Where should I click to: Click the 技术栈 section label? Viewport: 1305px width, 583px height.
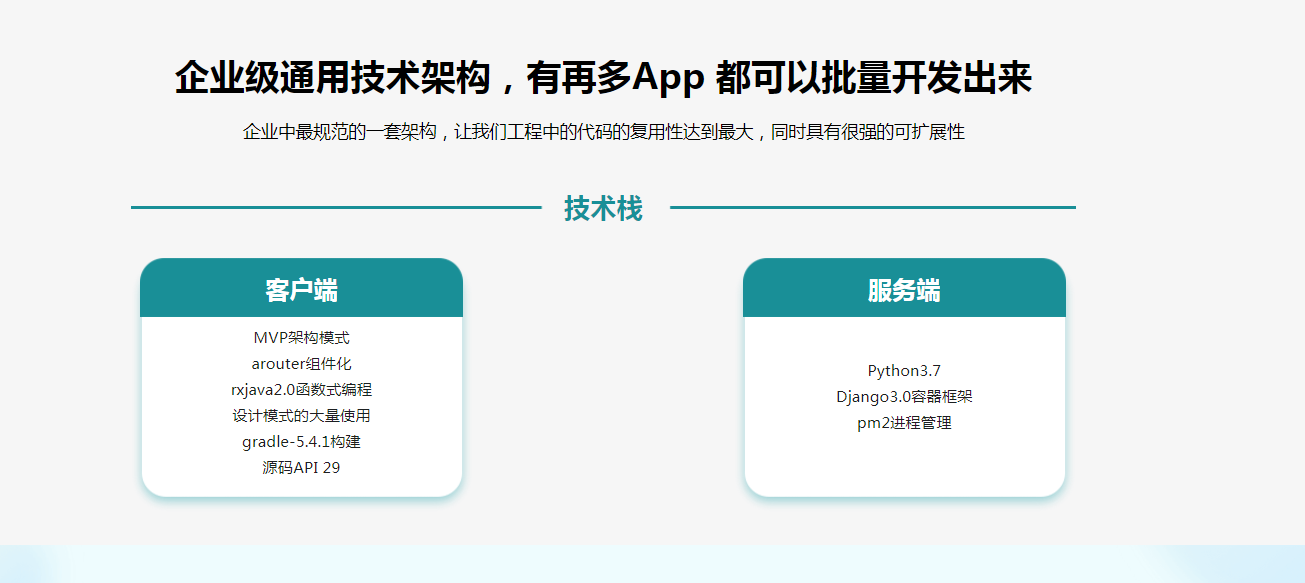[x=605, y=207]
